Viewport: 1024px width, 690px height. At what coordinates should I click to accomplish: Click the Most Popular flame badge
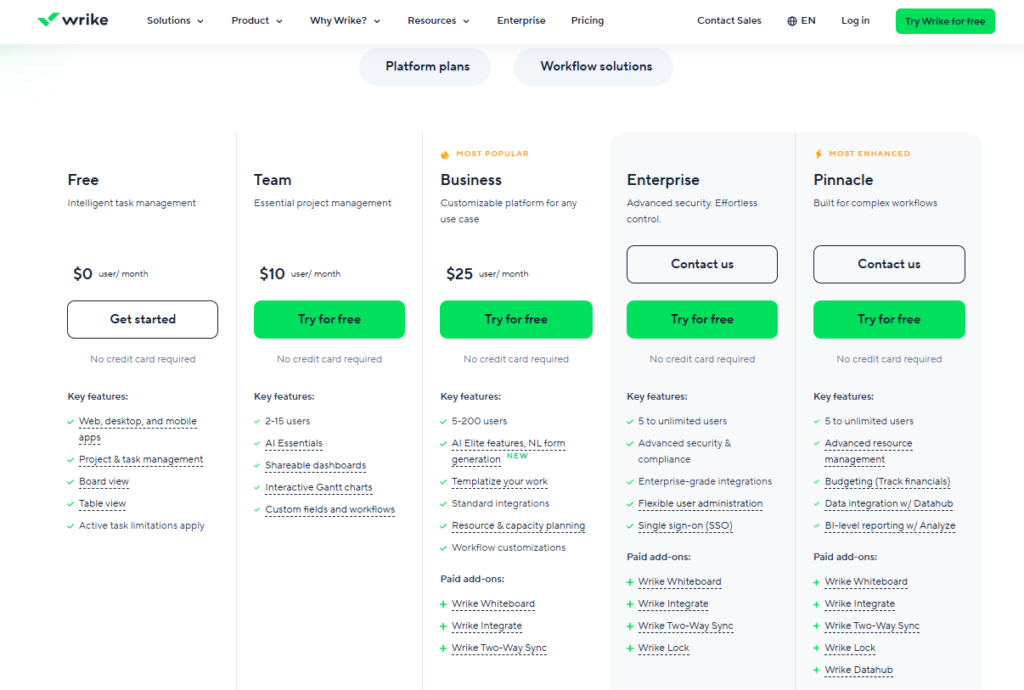(445, 154)
